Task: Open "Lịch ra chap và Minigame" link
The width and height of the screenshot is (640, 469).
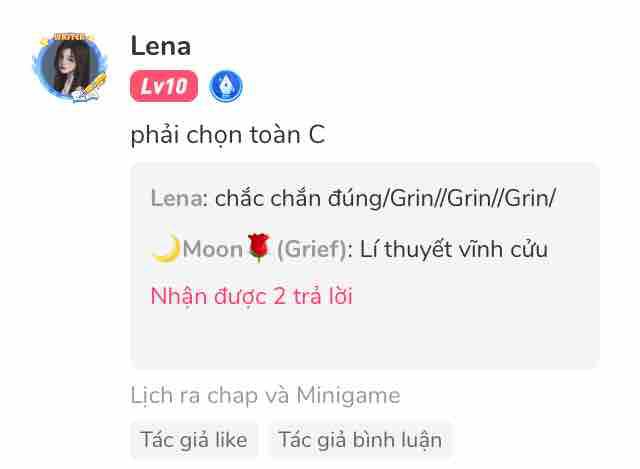Action: point(265,395)
